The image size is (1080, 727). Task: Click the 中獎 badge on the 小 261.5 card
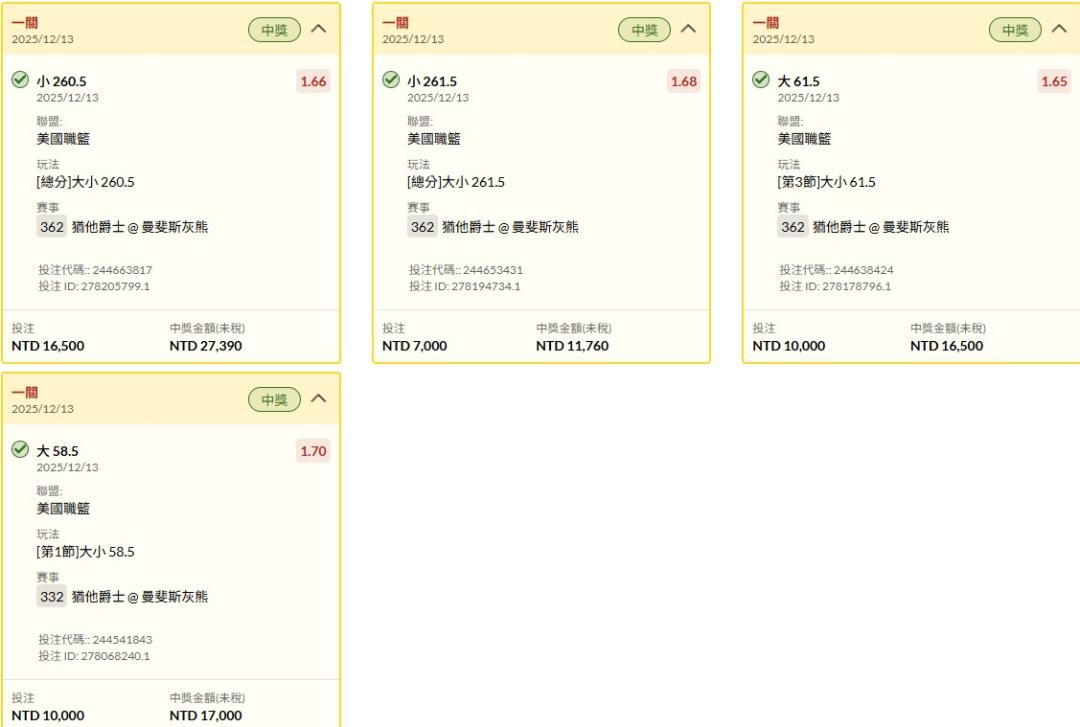coord(644,30)
